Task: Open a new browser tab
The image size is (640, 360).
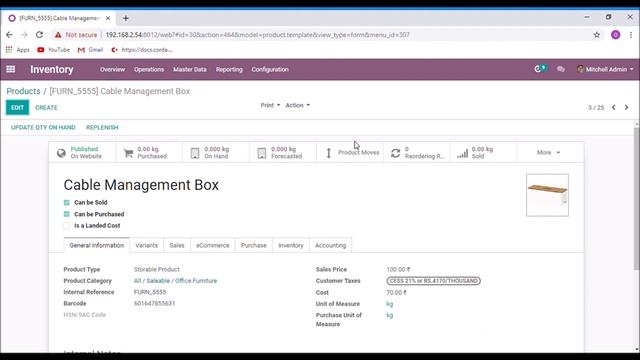Action: [126, 18]
